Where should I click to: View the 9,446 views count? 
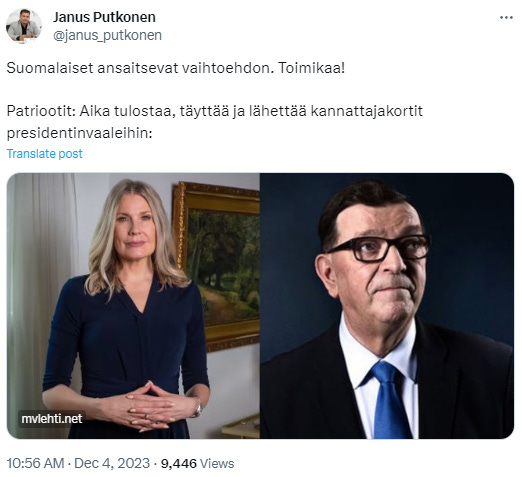tap(179, 463)
